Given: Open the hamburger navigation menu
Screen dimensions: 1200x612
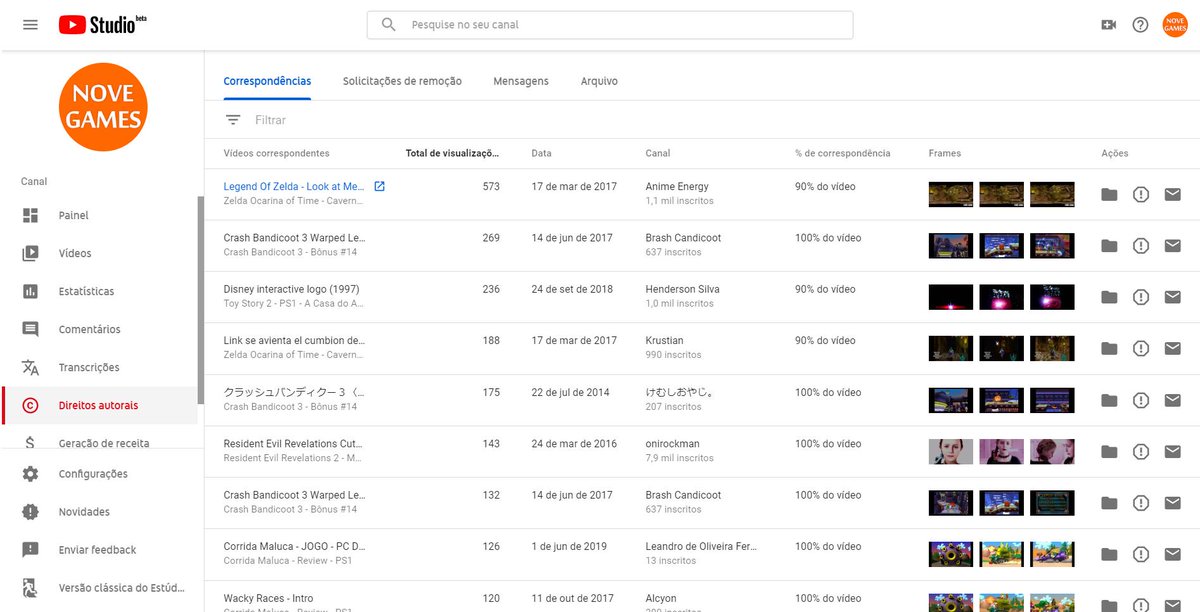Looking at the screenshot, I should point(30,25).
